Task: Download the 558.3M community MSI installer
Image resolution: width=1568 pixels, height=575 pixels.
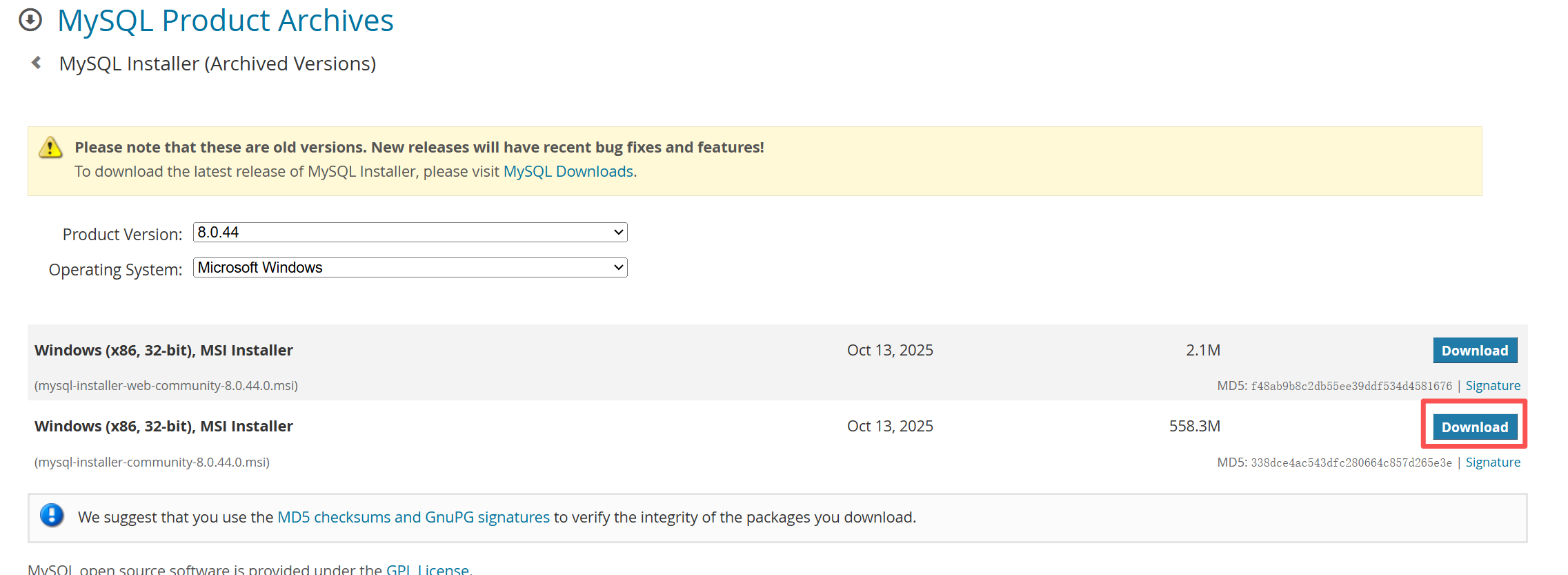Action: coord(1475,427)
